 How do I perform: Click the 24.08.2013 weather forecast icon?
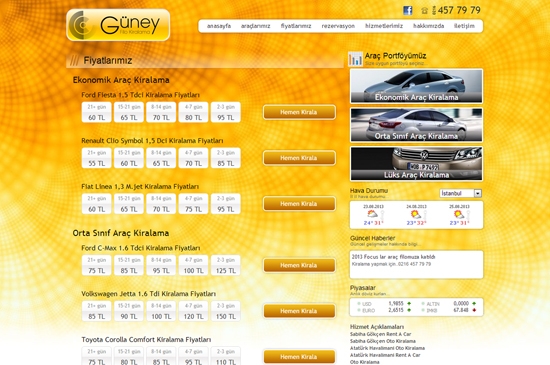click(x=416, y=214)
